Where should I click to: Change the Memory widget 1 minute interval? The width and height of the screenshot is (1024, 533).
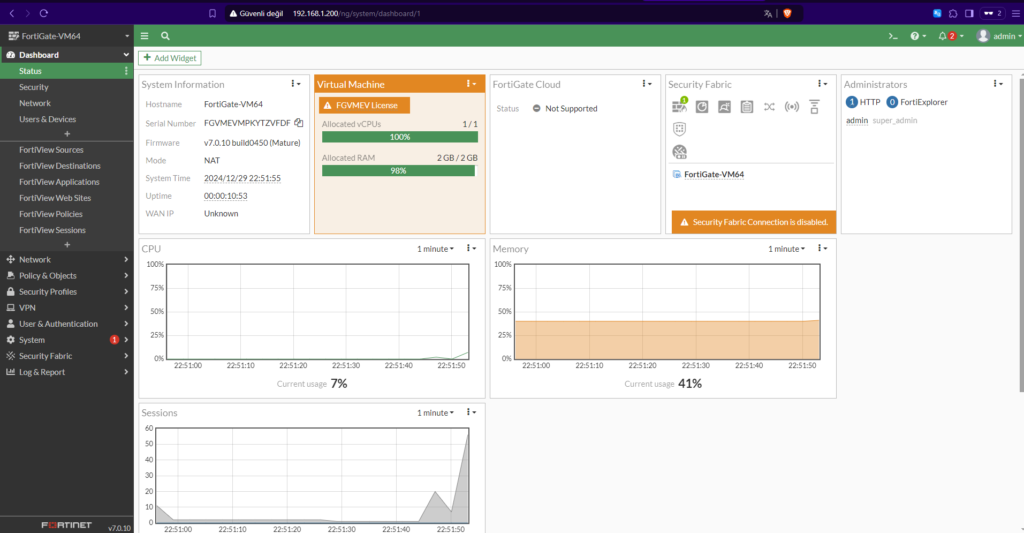[786, 249]
